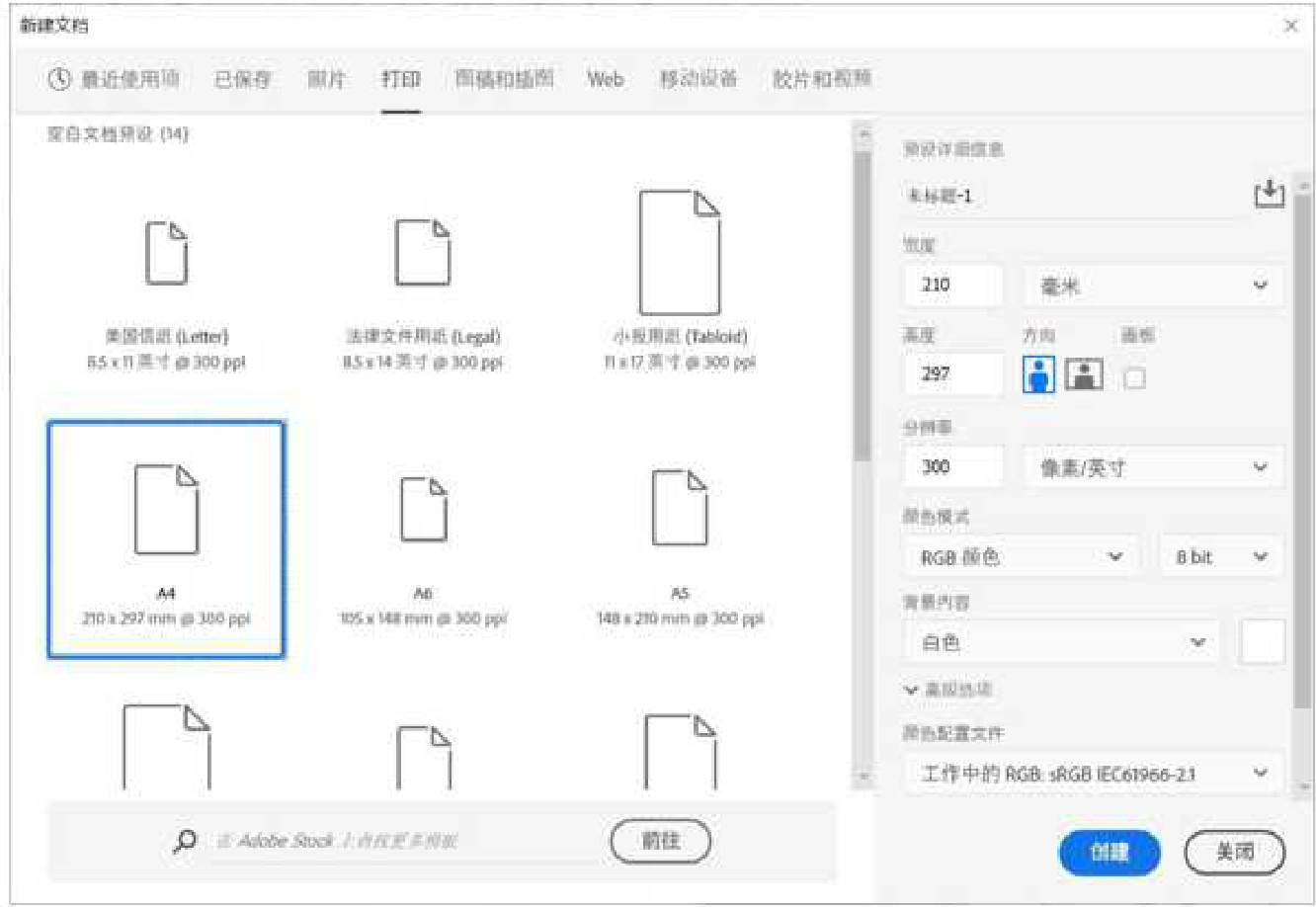The width and height of the screenshot is (1316, 907).
Task: Click the 创建 button
Action: pos(1109,852)
